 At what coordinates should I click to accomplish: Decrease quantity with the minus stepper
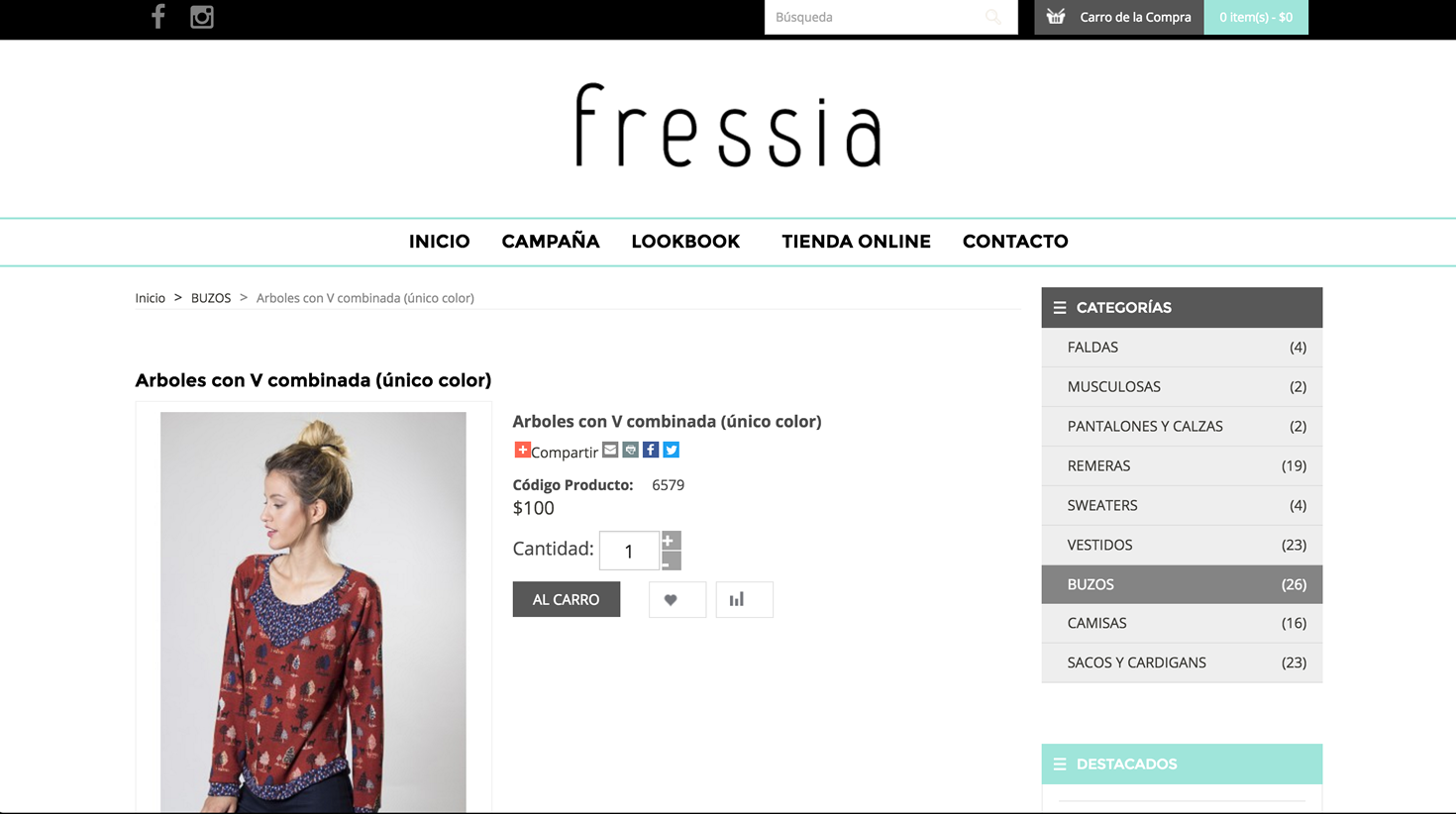pyautogui.click(x=671, y=561)
